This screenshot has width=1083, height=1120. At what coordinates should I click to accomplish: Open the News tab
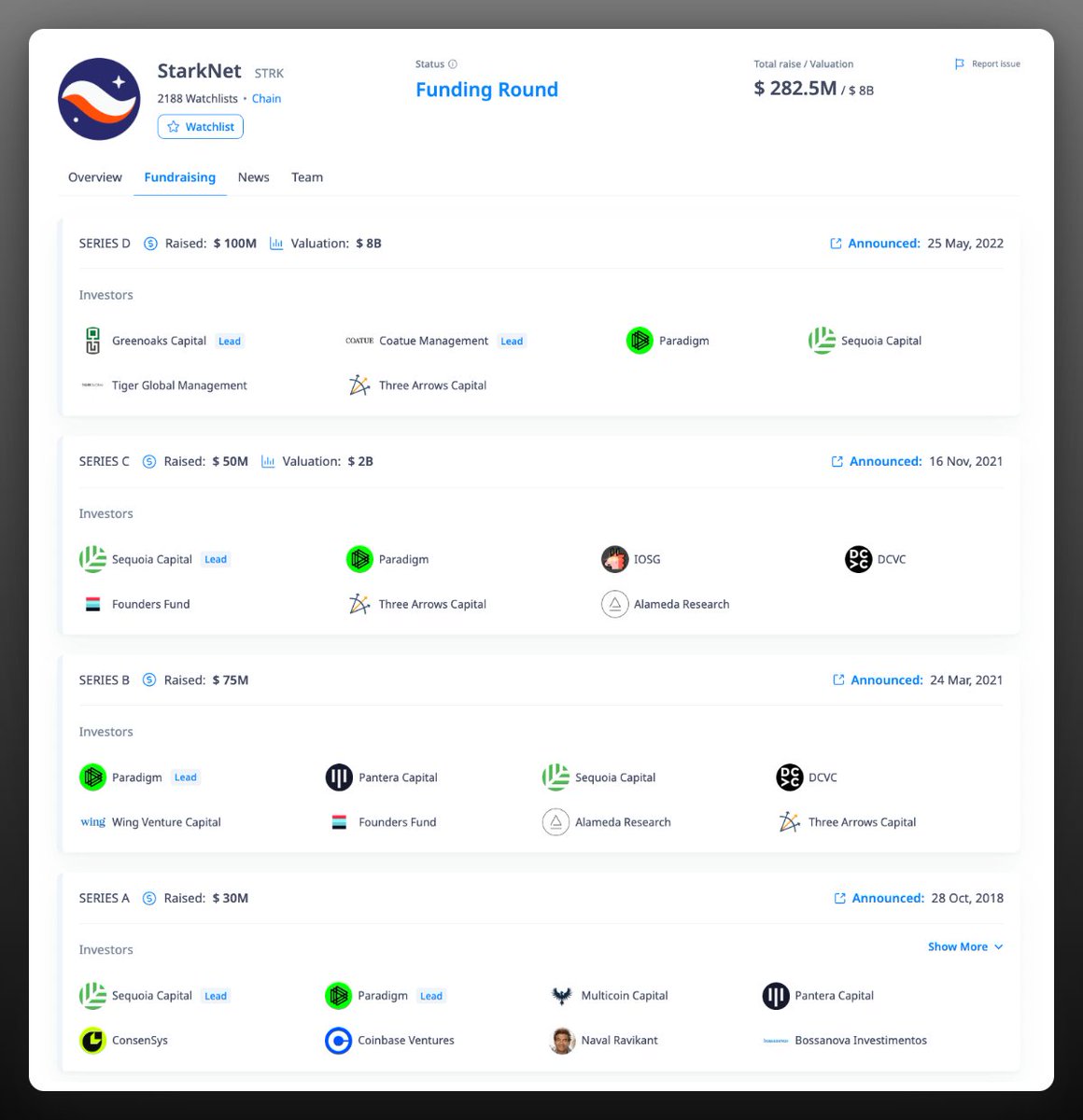[254, 177]
